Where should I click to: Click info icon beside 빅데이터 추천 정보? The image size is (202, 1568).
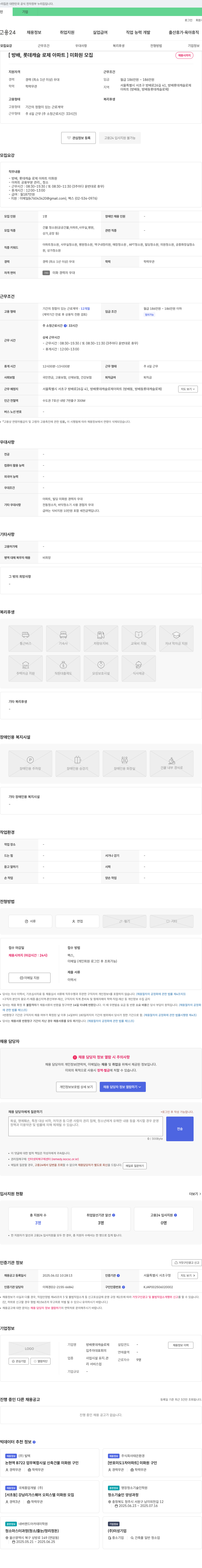[34, 1442]
